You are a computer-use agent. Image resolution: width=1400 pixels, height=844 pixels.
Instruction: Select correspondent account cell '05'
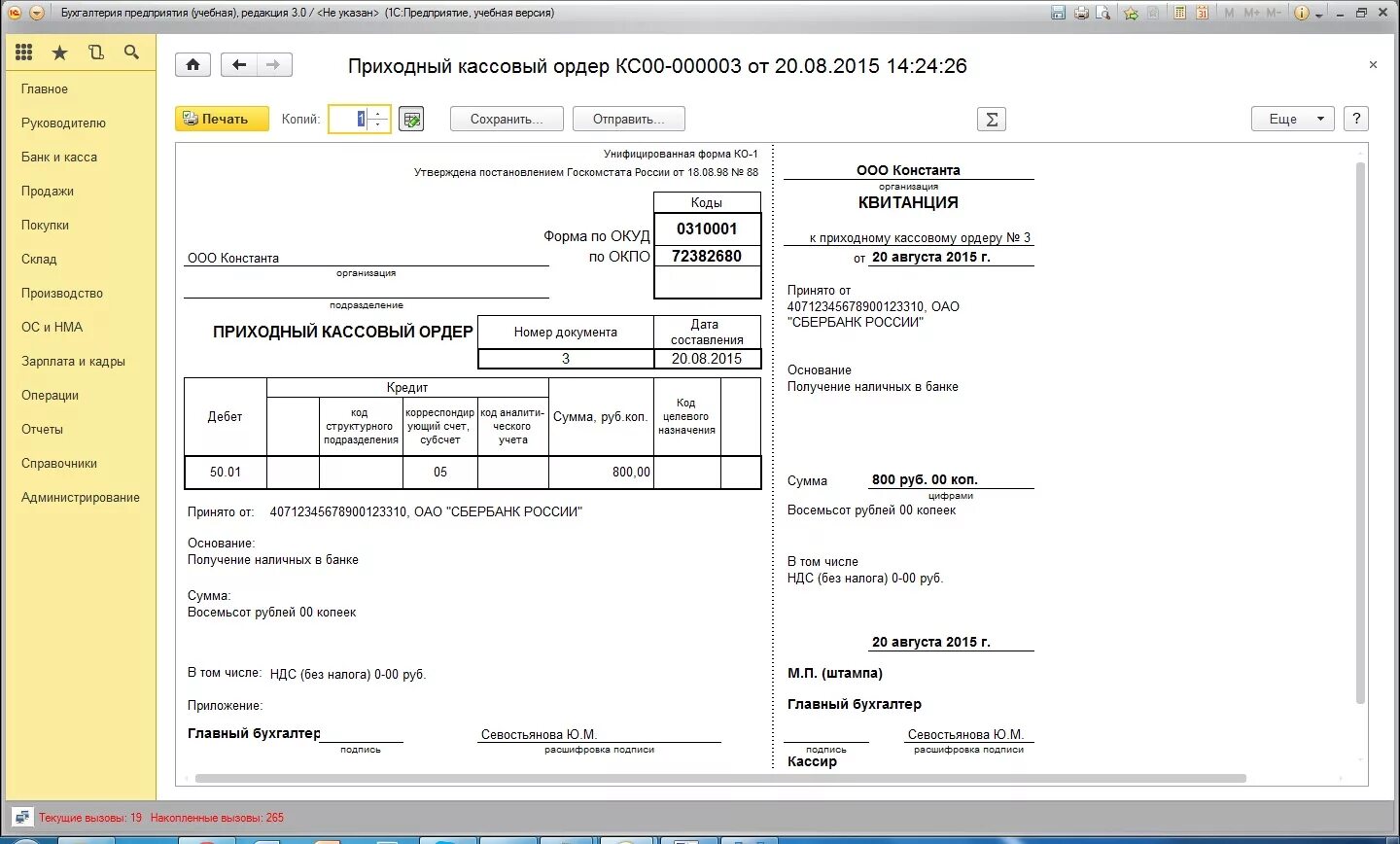pyautogui.click(x=440, y=472)
